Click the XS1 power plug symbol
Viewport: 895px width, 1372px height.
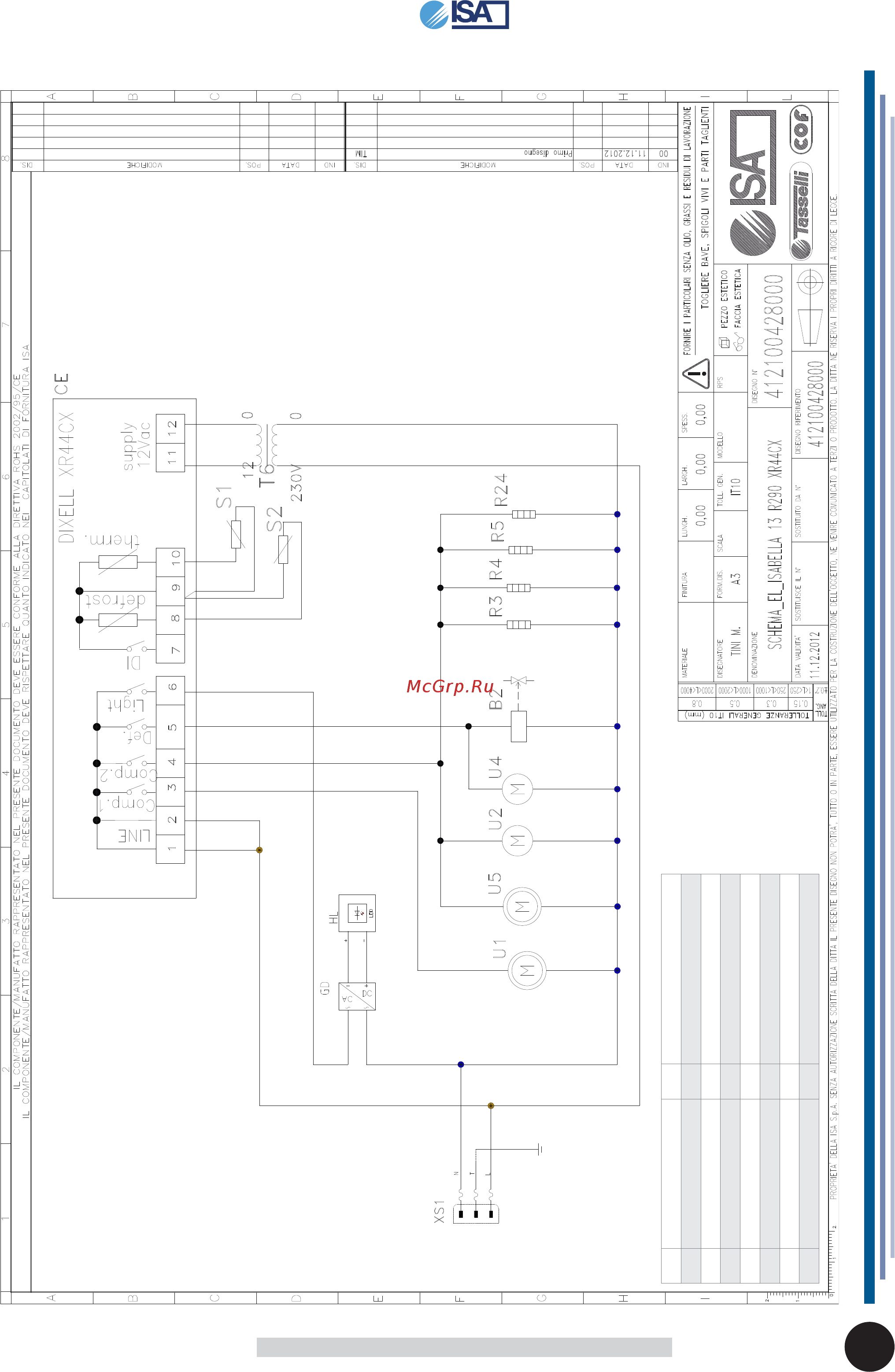tap(475, 1213)
